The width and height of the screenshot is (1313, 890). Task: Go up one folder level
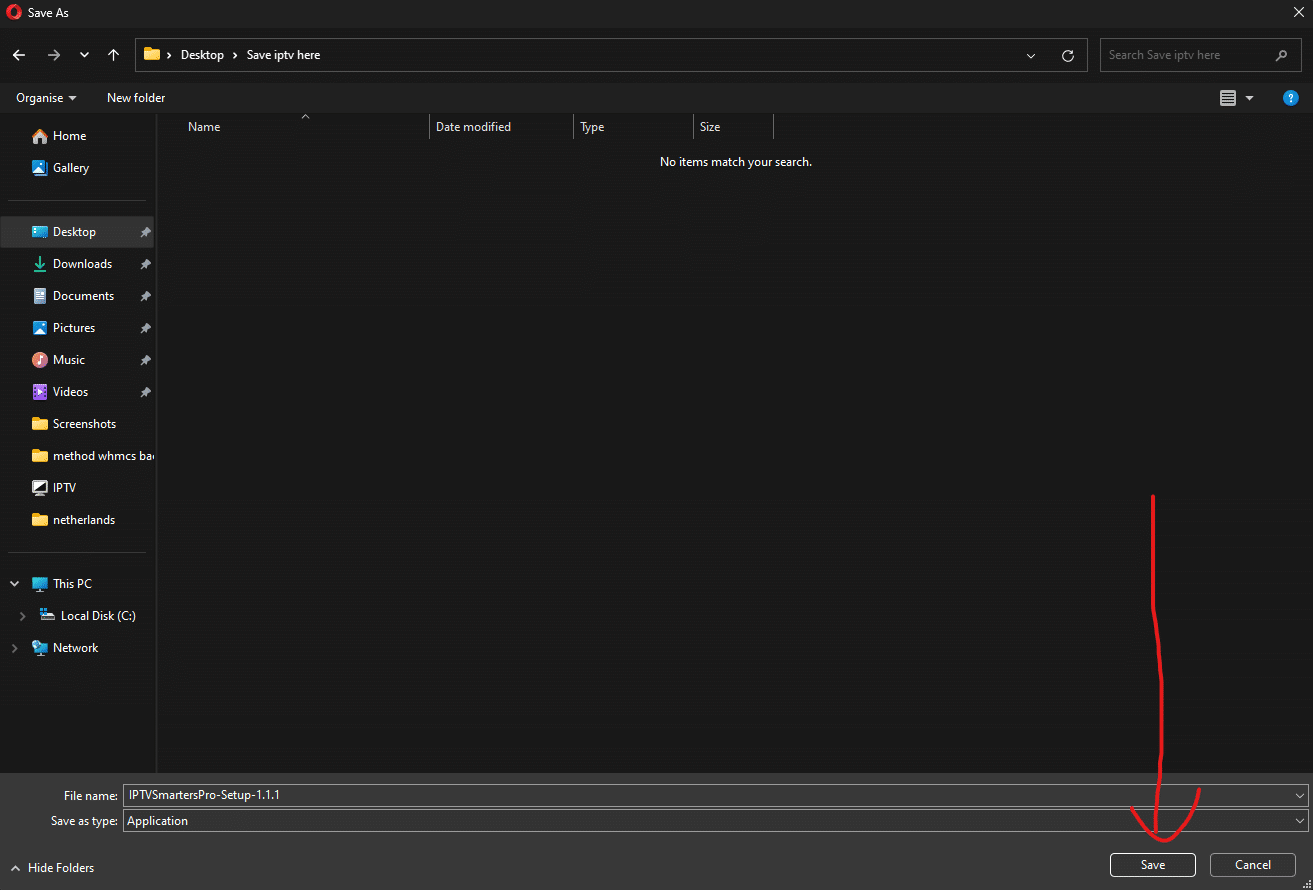114,55
